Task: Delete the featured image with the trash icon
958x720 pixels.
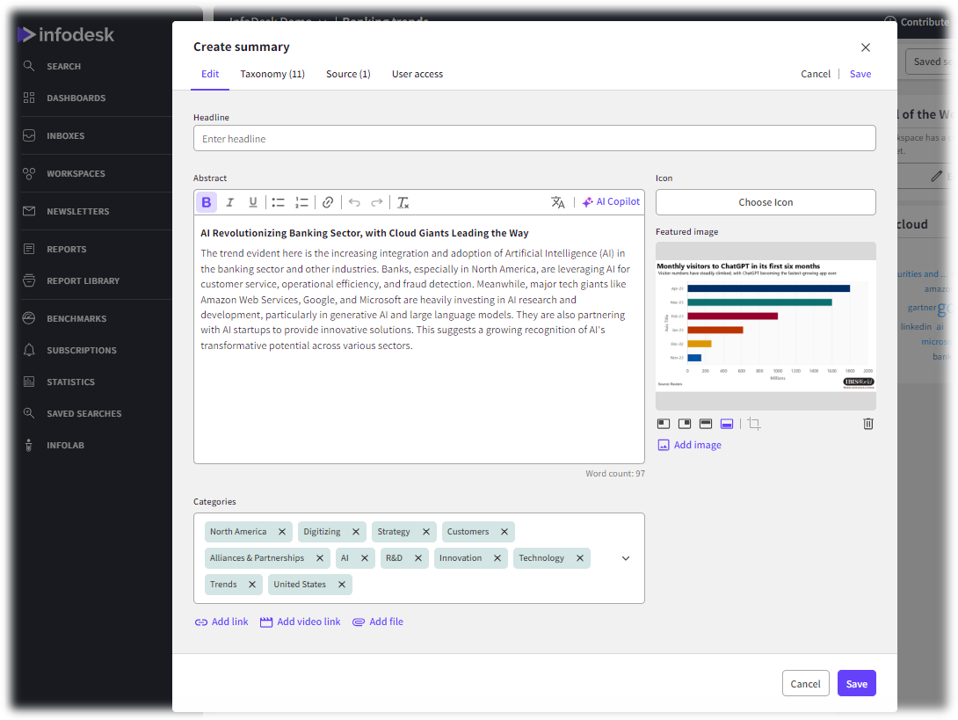Action: point(867,423)
